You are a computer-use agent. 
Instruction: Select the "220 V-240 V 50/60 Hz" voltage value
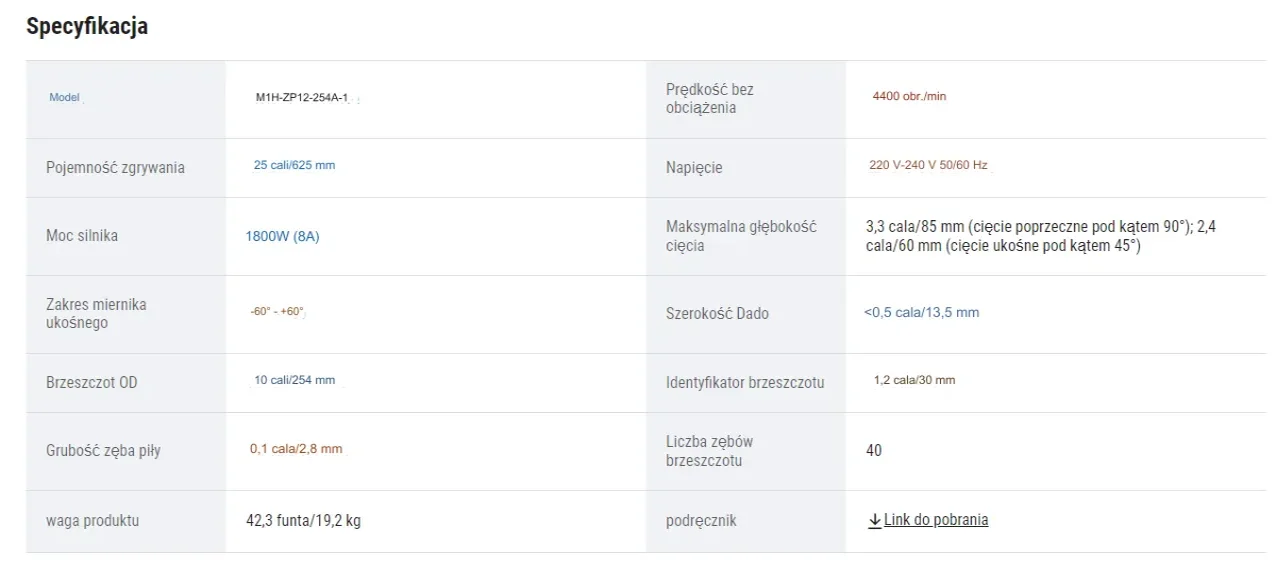pos(927,165)
